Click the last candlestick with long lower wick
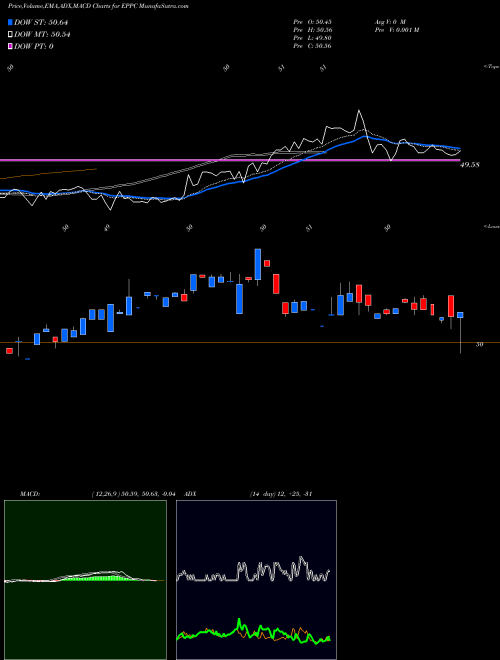Screen dimensions: 500x660 460,331
